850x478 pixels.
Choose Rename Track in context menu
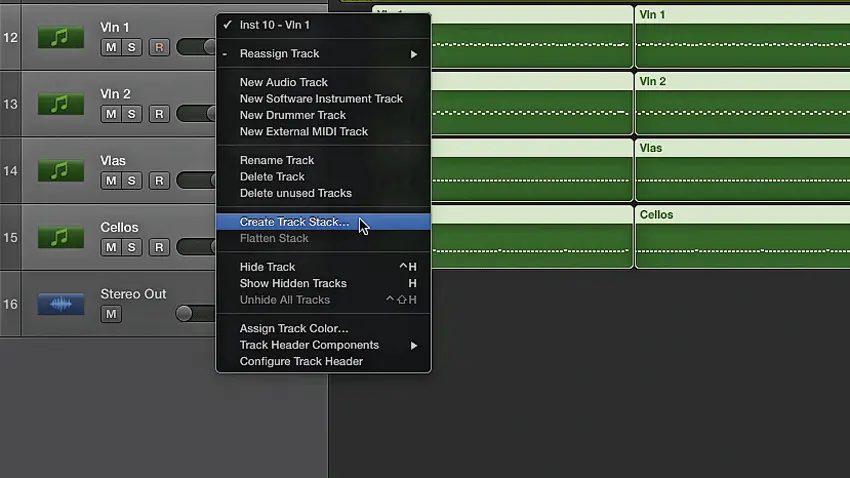pos(277,160)
